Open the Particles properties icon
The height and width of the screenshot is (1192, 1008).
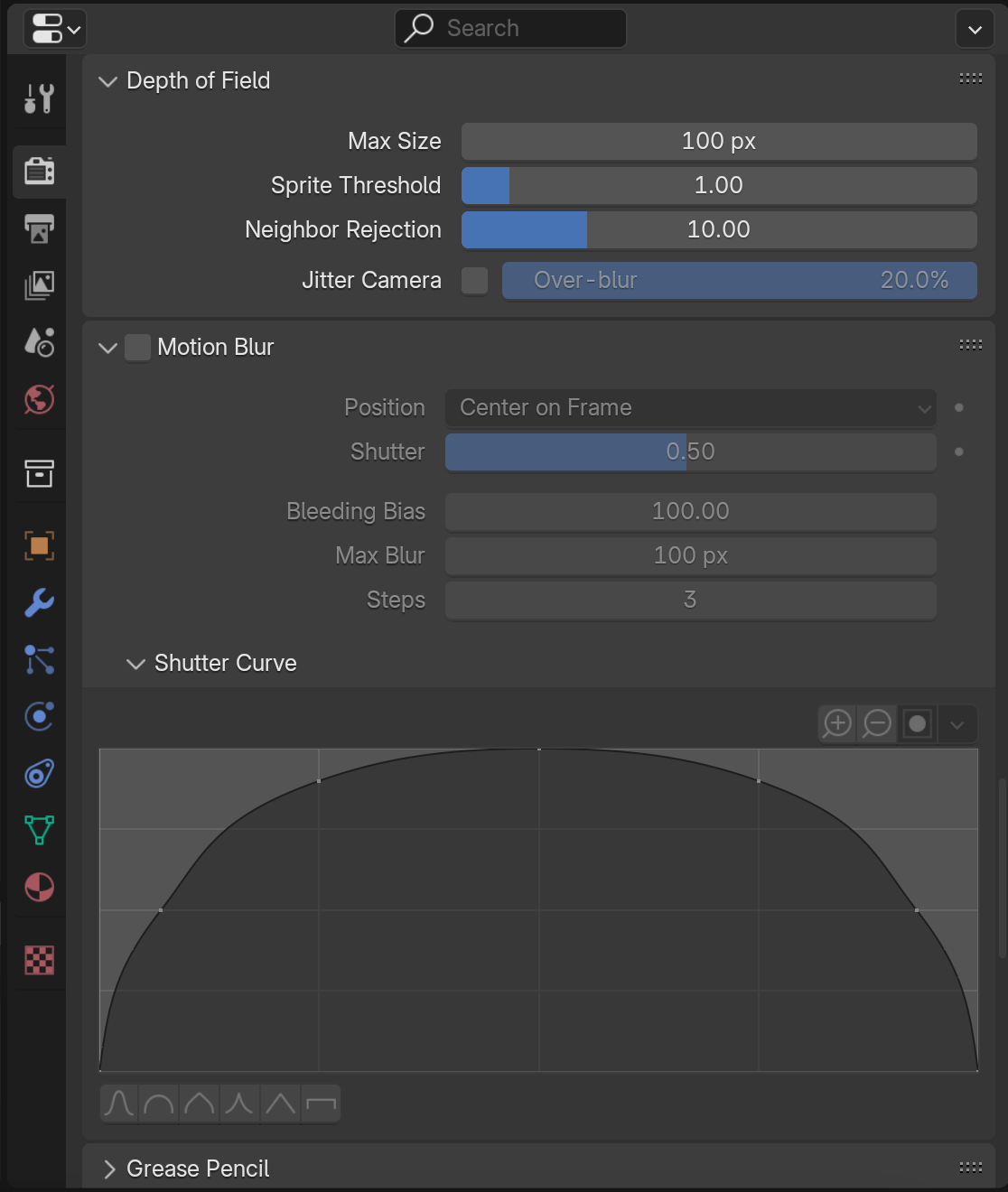[39, 660]
